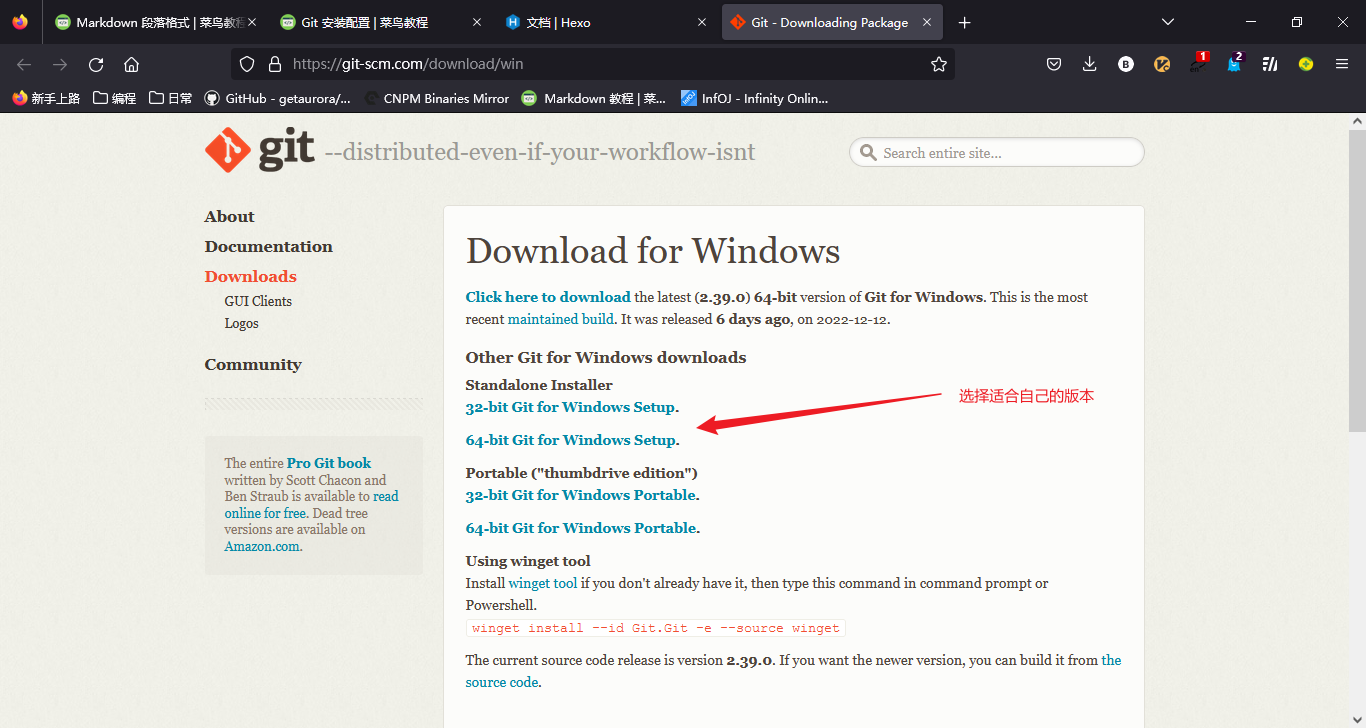
Task: Go to GUI Clients page
Action: click(258, 301)
